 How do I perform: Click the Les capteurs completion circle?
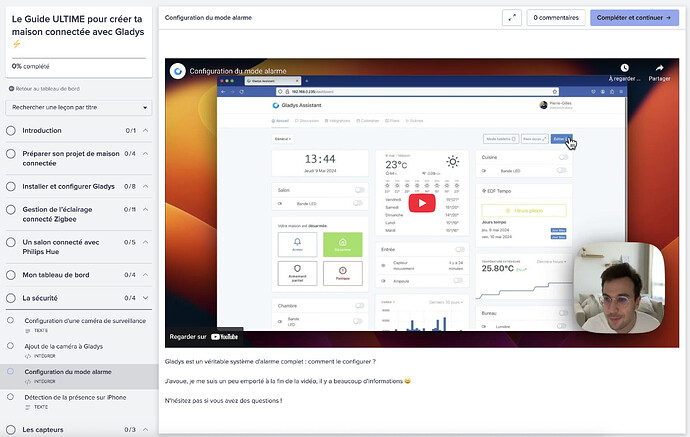[x=11, y=430]
